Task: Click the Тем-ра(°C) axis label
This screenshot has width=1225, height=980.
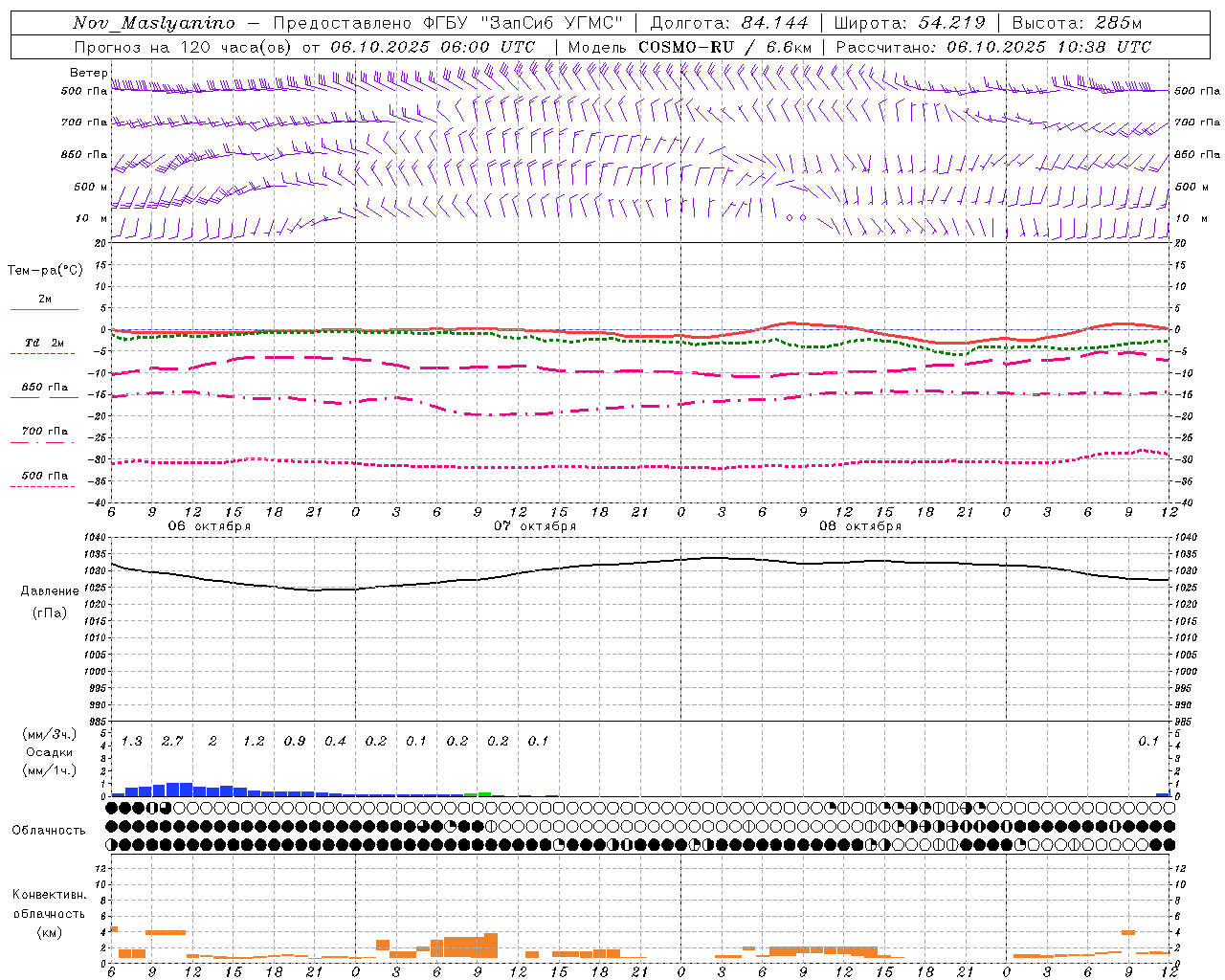Action: click(45, 271)
